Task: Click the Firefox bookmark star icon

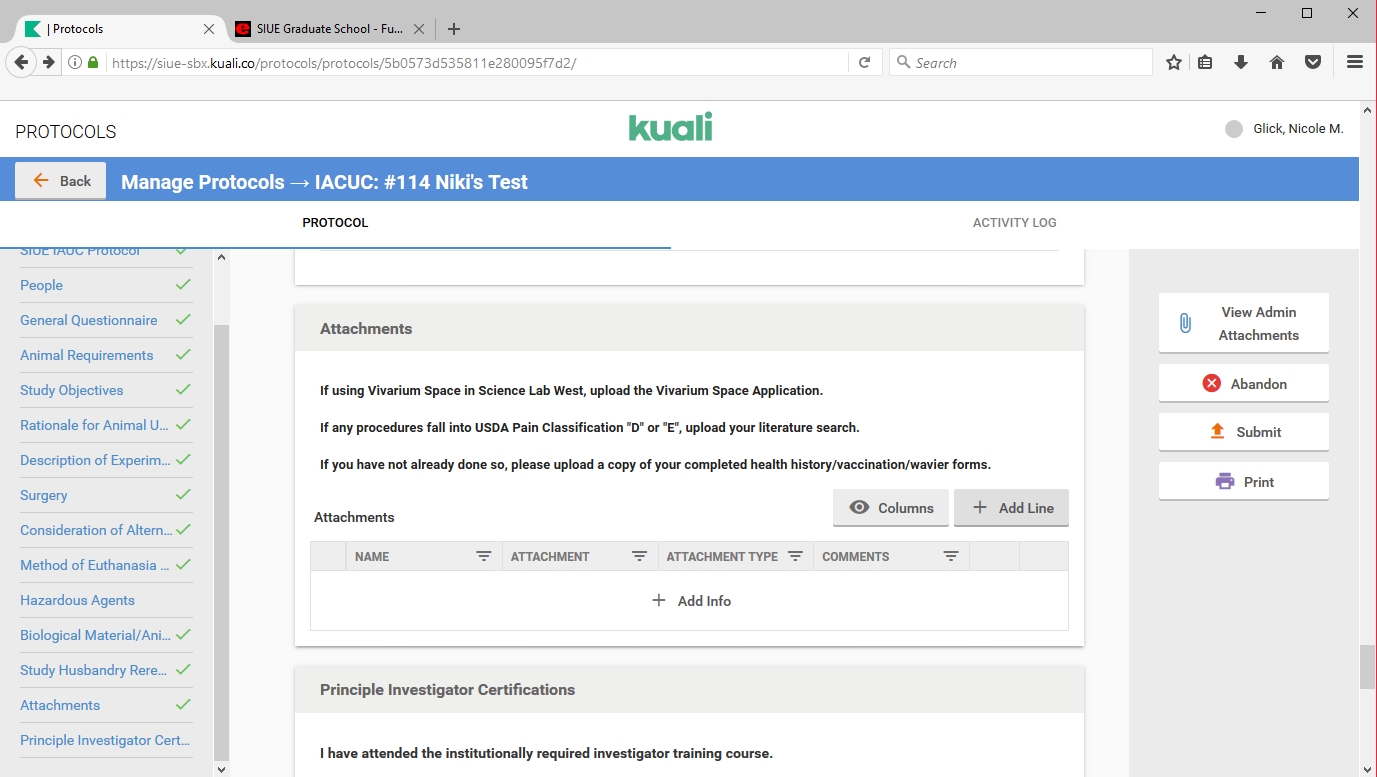Action: tap(1174, 62)
